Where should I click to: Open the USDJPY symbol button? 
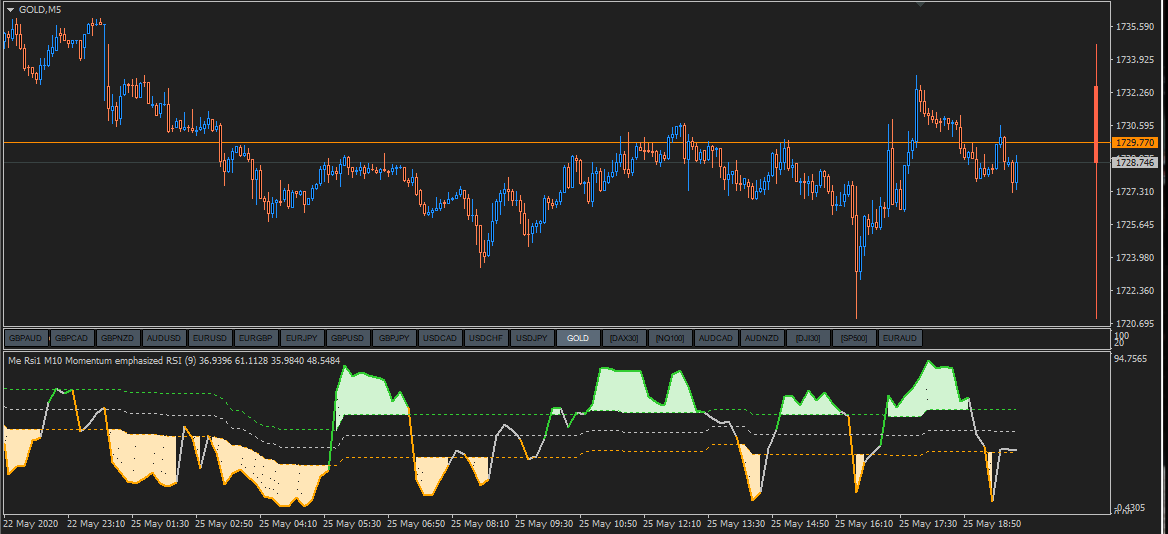(532, 338)
